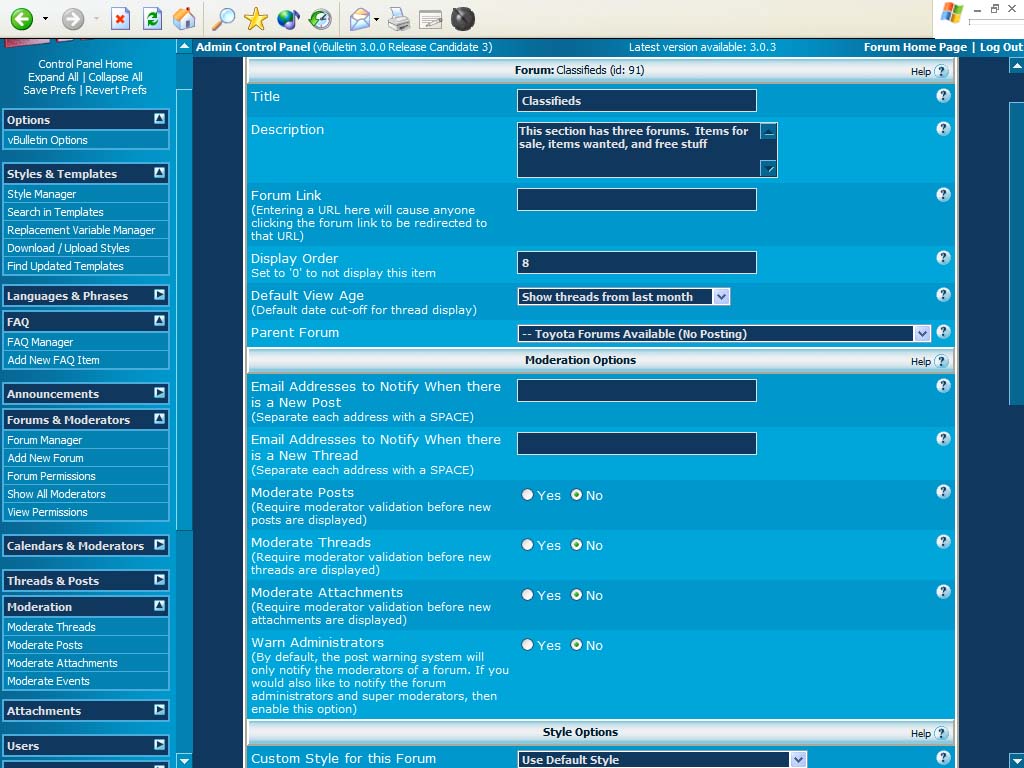Set Moderate Posts to Yes
1024x768 pixels.
pyautogui.click(x=528, y=495)
